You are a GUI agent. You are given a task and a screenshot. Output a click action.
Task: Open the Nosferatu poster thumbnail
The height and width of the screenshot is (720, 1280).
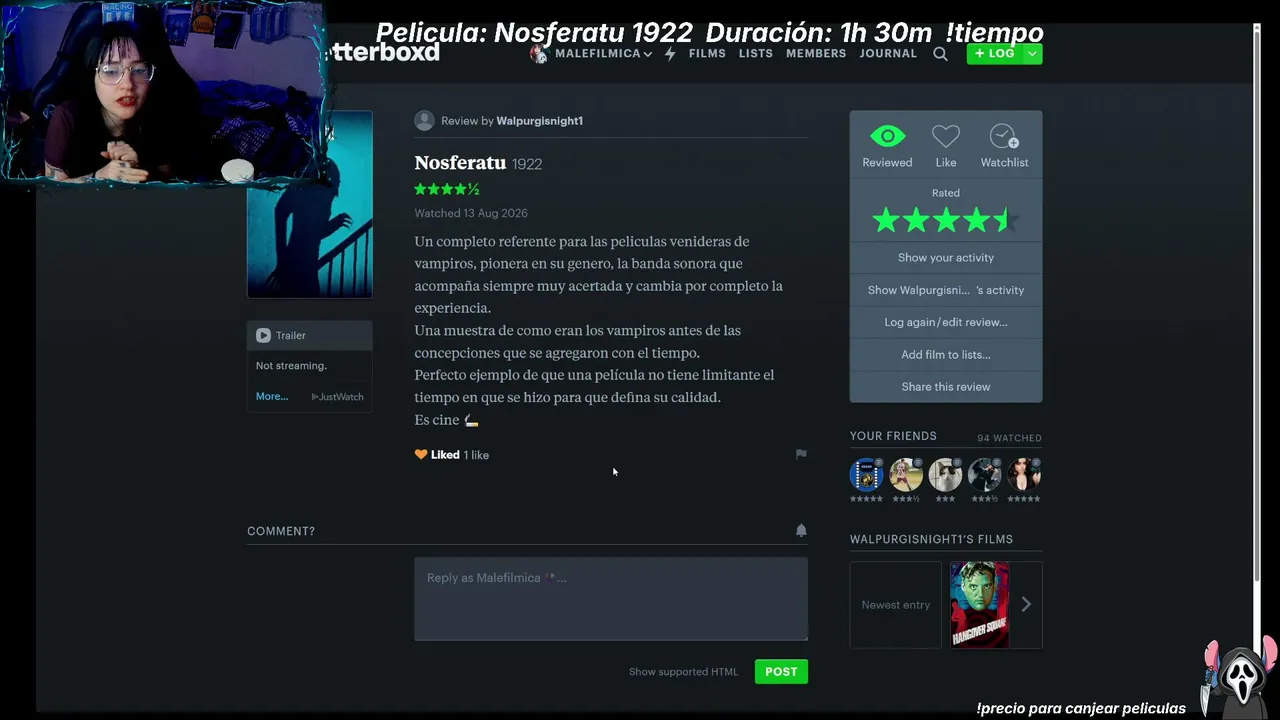coord(310,204)
